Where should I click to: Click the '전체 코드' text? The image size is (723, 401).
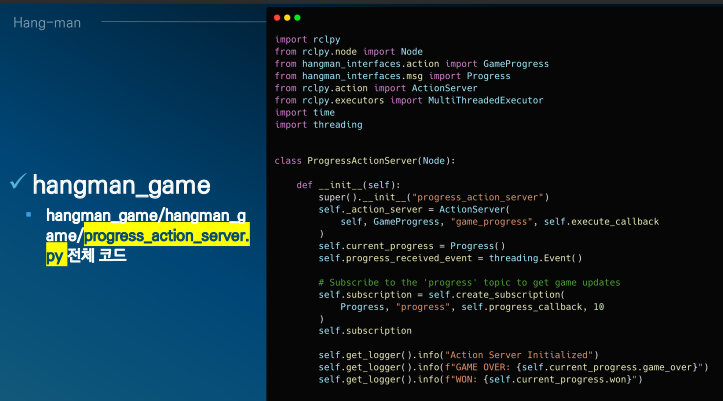(x=97, y=255)
